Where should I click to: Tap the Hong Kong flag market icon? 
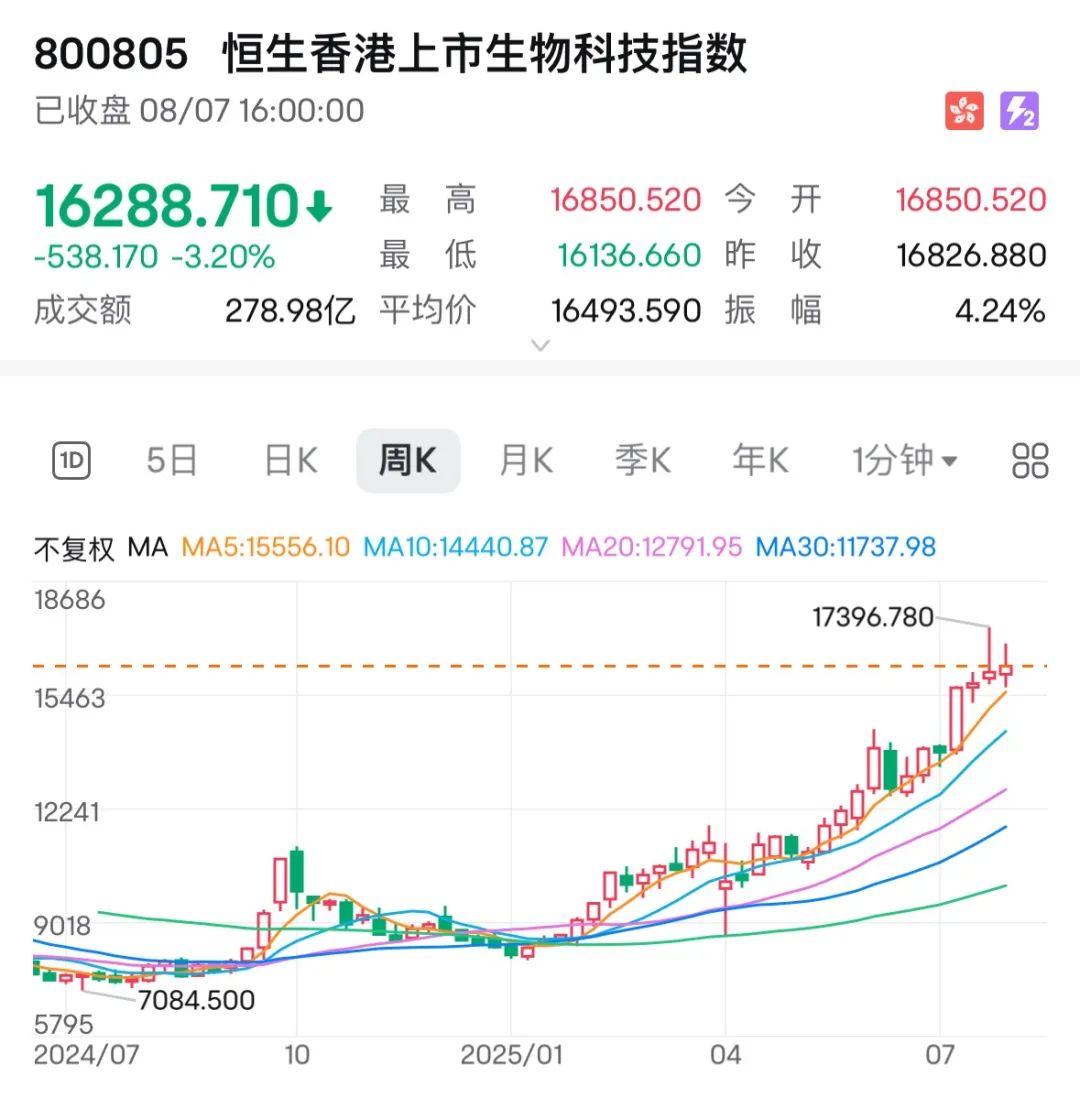[964, 111]
